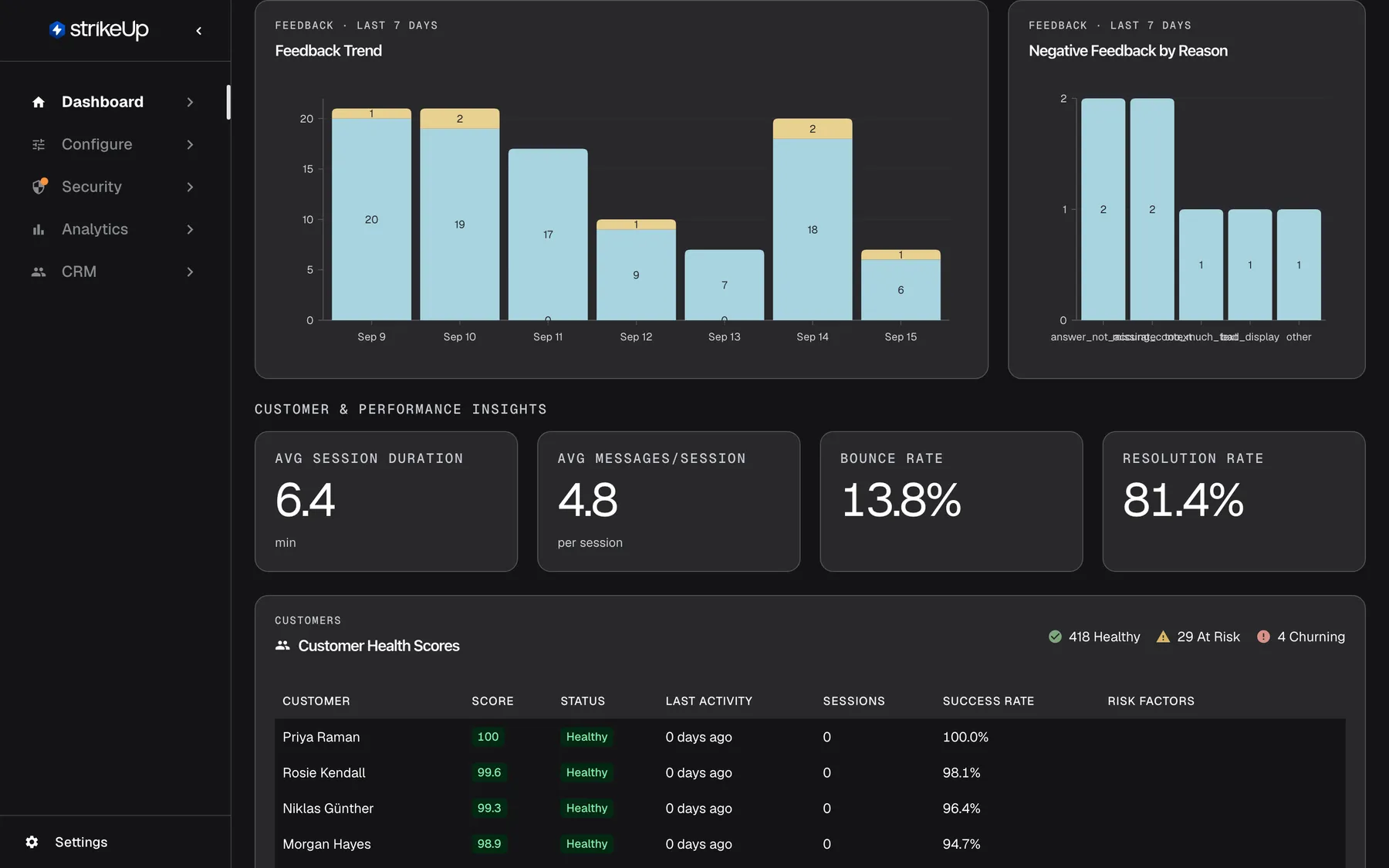1389x868 pixels.
Task: Click the Sep 9 positive feedback bar
Action: point(371,219)
